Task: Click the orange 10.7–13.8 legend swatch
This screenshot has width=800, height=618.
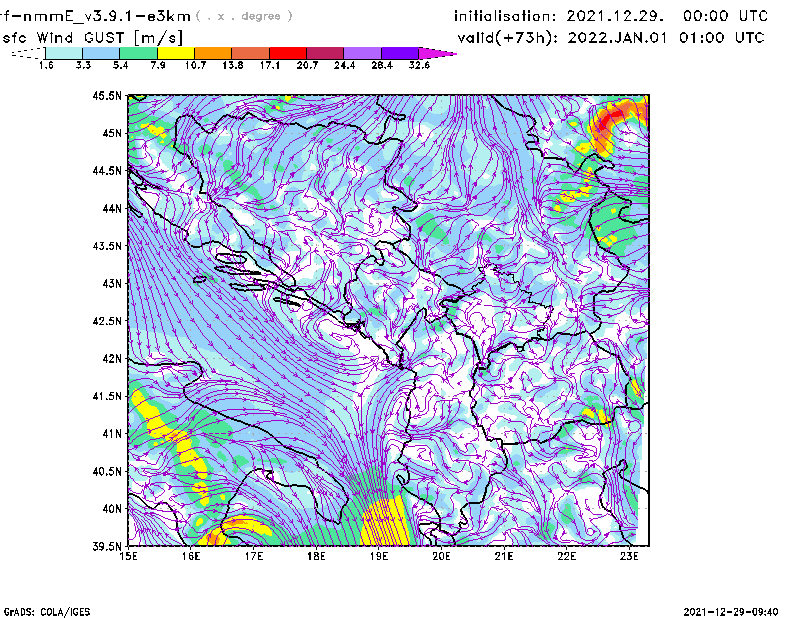Action: pos(213,53)
